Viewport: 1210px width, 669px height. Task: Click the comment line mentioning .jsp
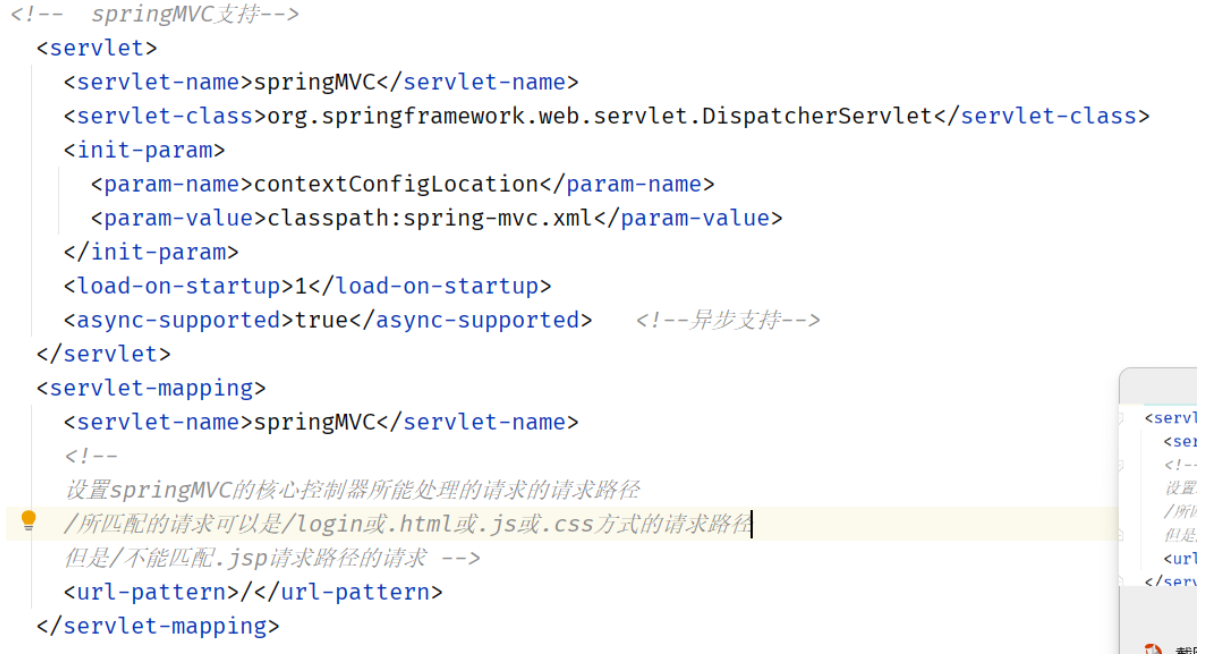[270, 558]
